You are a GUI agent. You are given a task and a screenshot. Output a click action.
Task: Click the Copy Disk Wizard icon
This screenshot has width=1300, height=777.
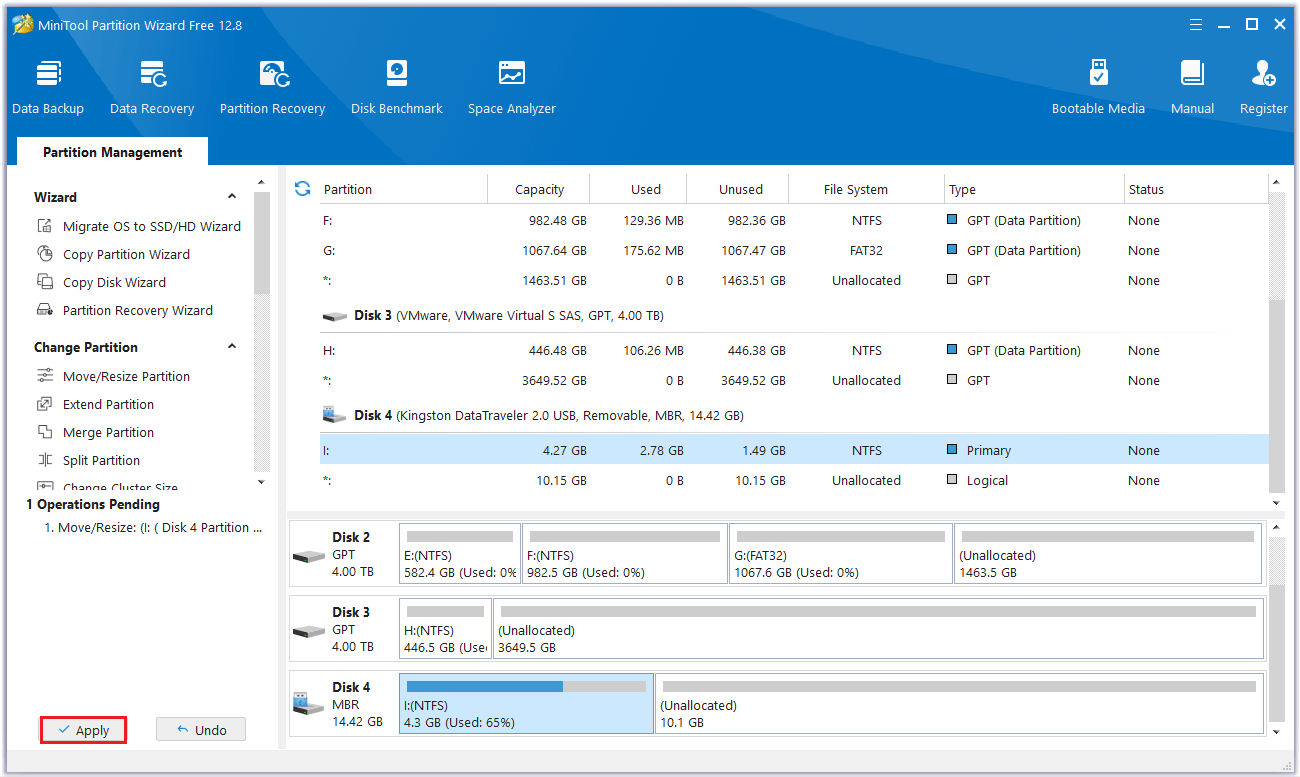click(45, 282)
